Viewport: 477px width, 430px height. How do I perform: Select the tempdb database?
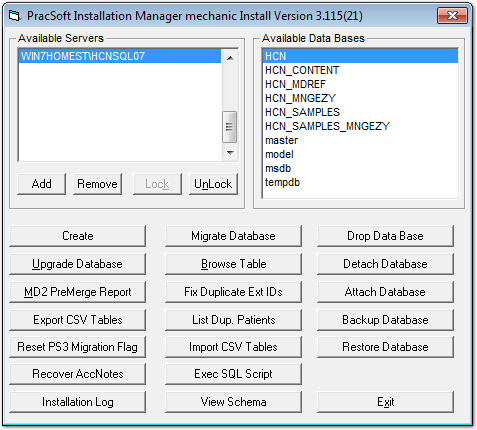tap(360, 182)
